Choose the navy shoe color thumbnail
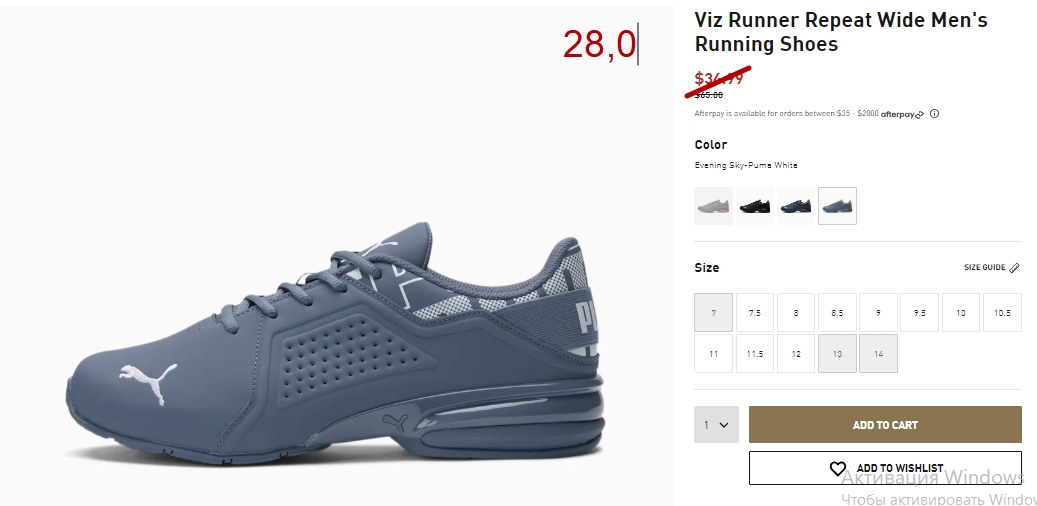 click(x=796, y=206)
